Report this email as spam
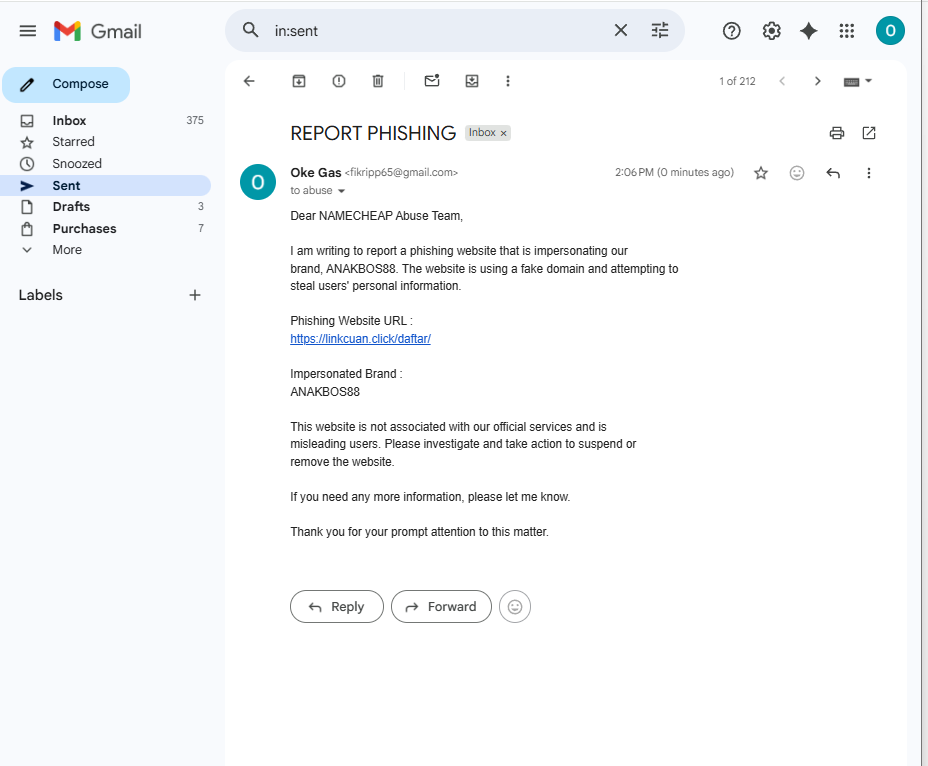The image size is (928, 766). [339, 81]
